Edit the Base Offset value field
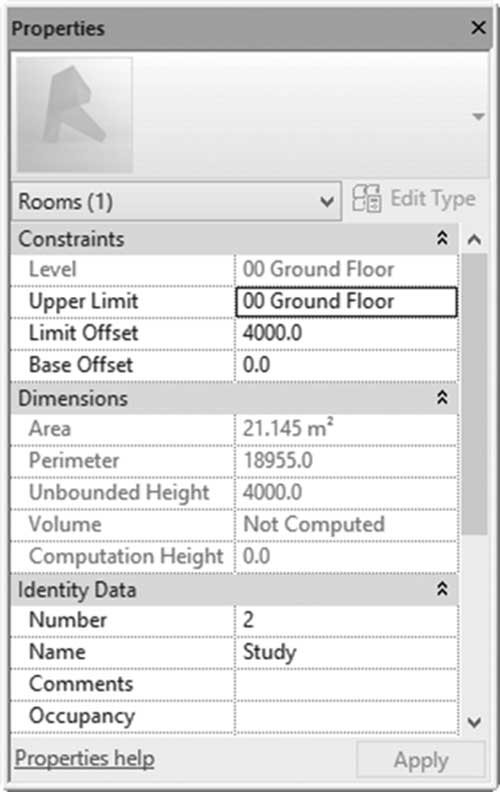 click(x=346, y=365)
